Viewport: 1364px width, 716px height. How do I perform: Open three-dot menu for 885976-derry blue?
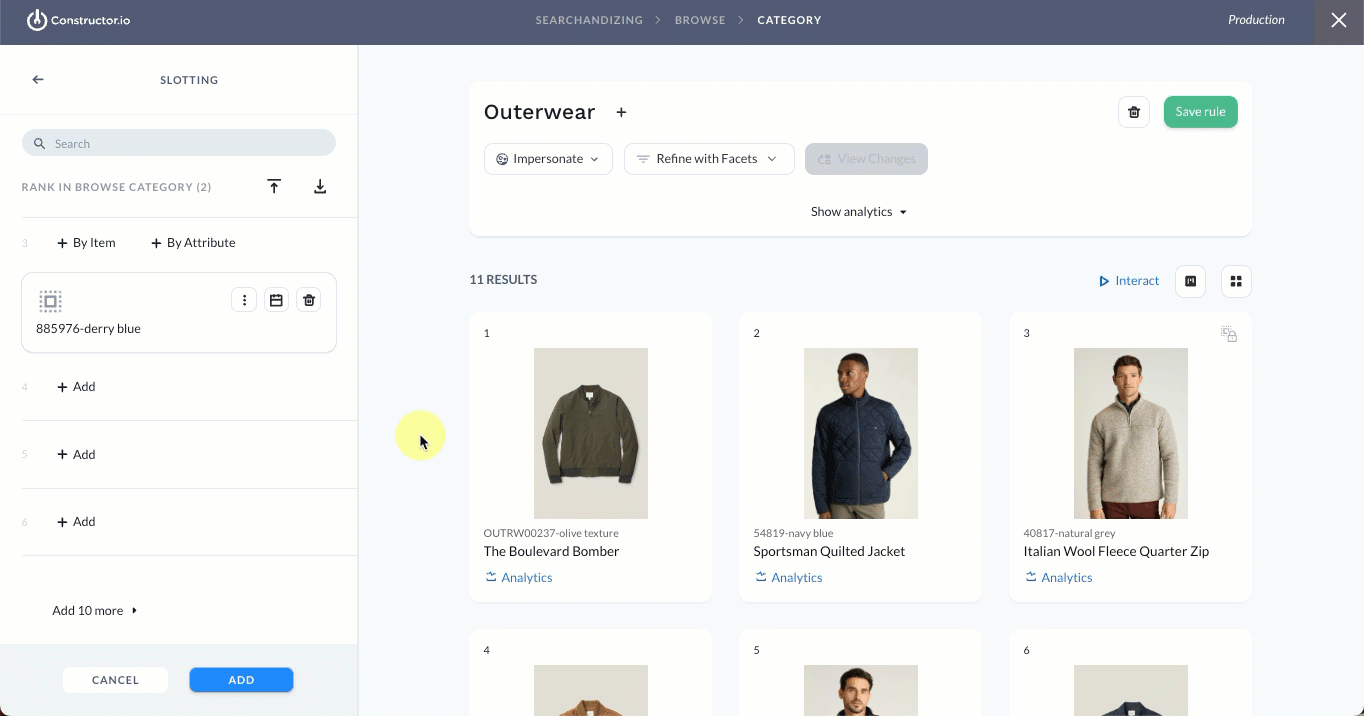point(244,300)
